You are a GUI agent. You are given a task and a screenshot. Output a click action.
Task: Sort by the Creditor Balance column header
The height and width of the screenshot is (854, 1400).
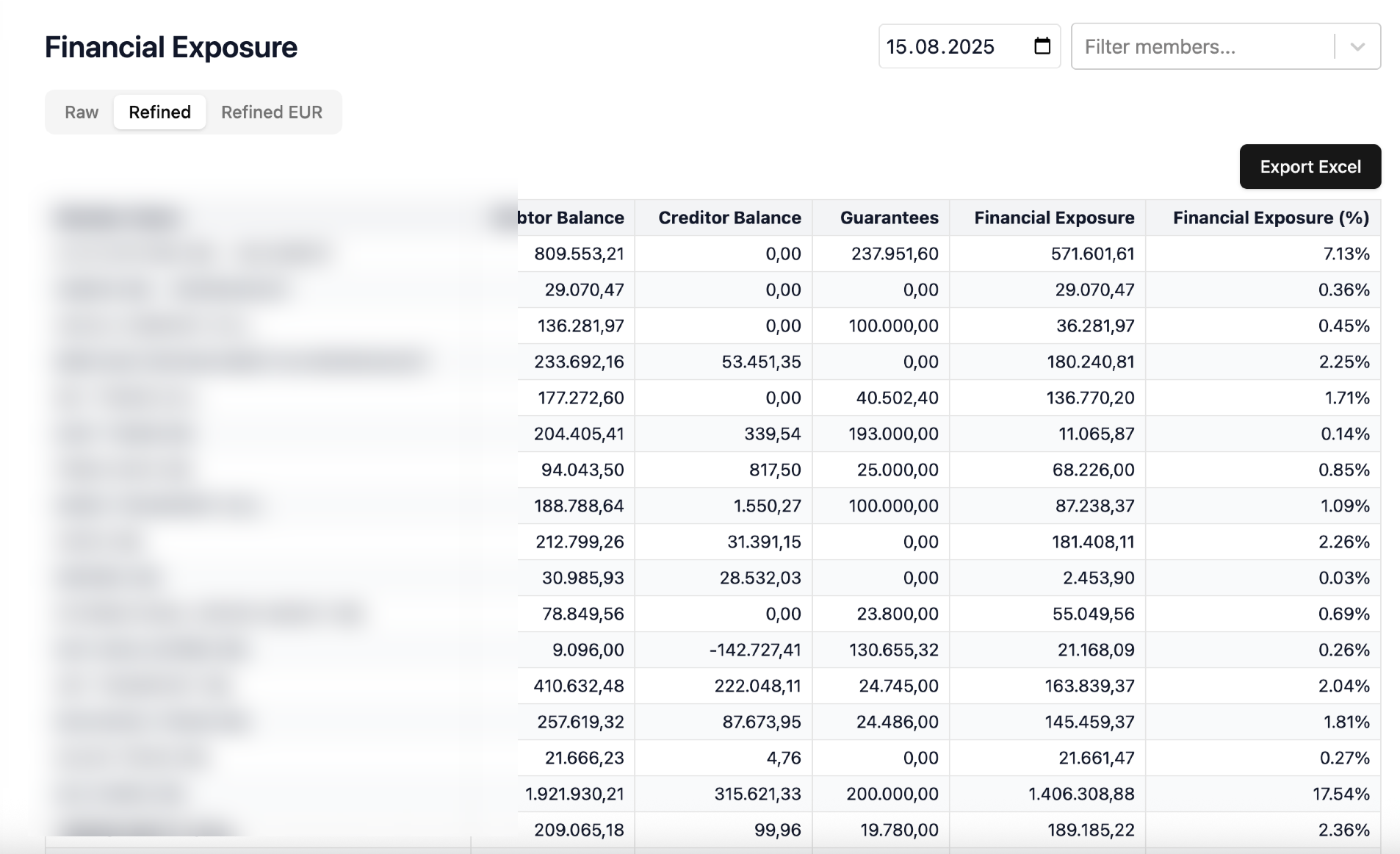[x=729, y=218]
